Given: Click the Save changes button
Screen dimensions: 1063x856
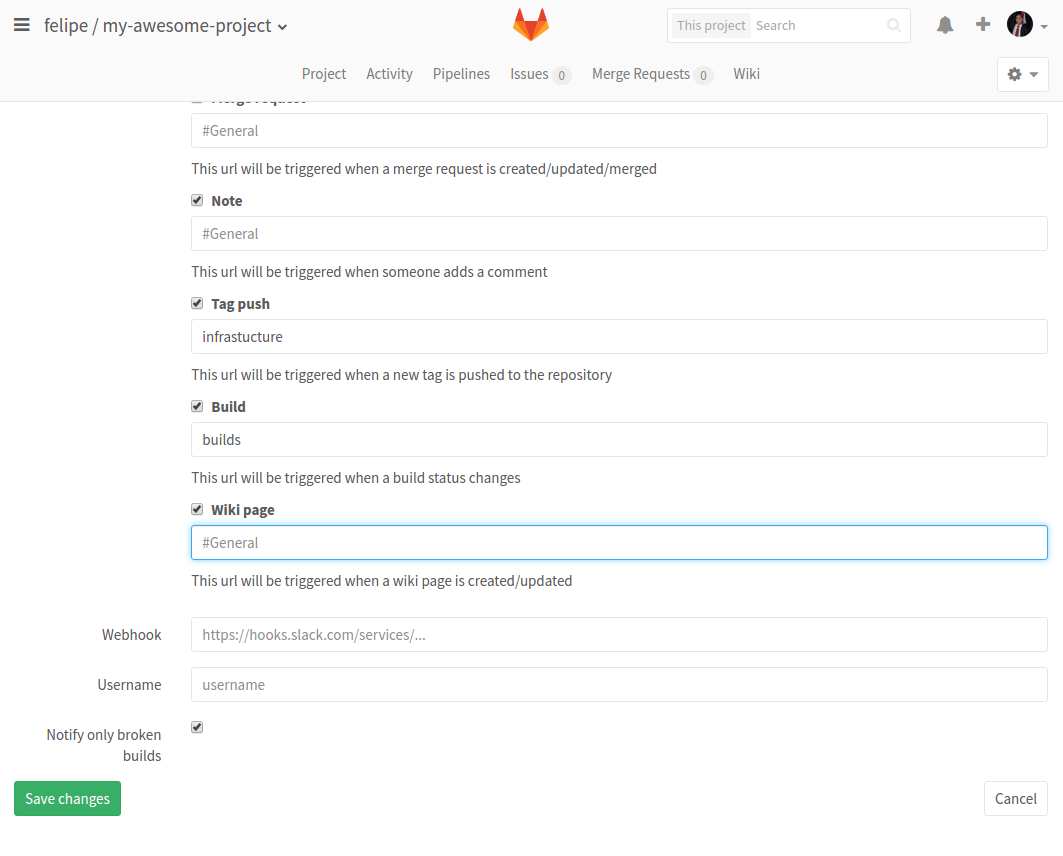Looking at the screenshot, I should coord(67,798).
